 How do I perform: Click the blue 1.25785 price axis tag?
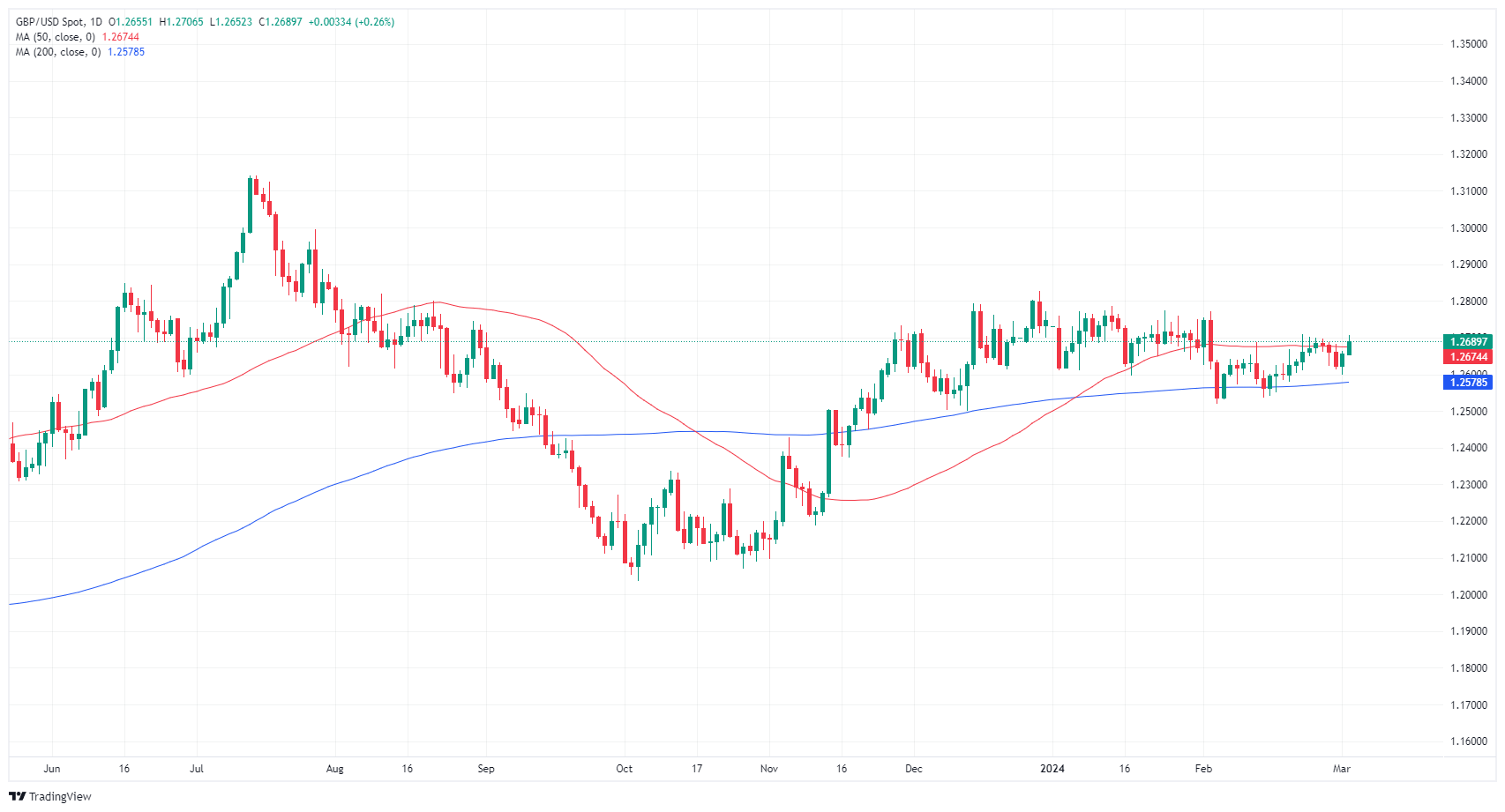[1468, 382]
